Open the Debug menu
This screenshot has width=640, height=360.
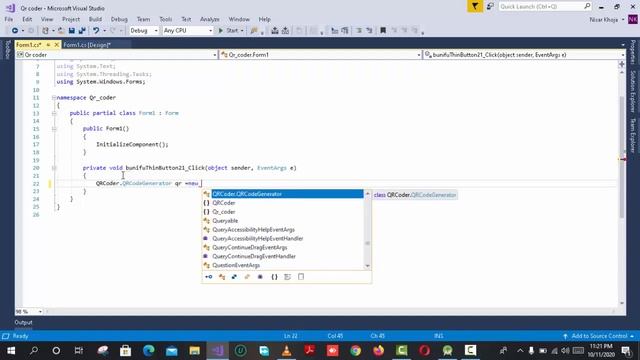pyautogui.click(x=119, y=19)
